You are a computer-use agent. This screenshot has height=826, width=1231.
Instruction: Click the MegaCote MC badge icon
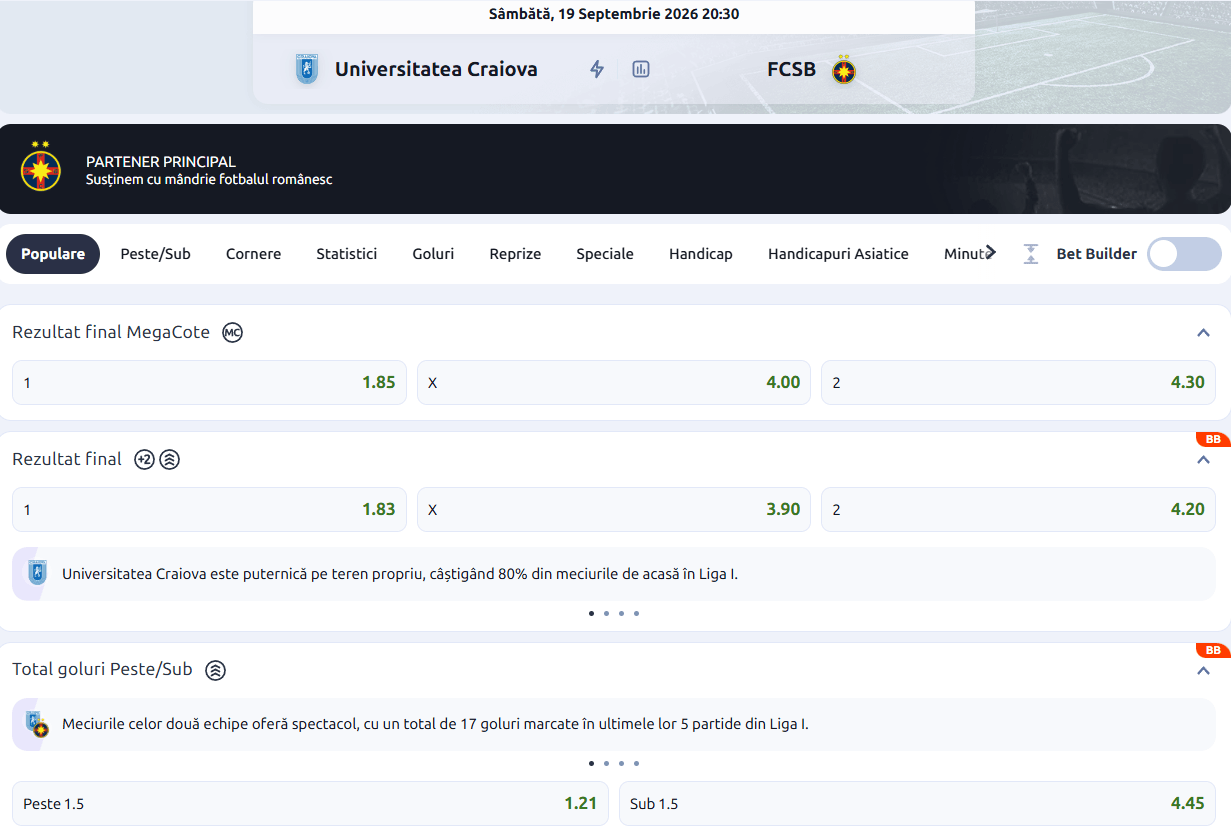click(232, 333)
